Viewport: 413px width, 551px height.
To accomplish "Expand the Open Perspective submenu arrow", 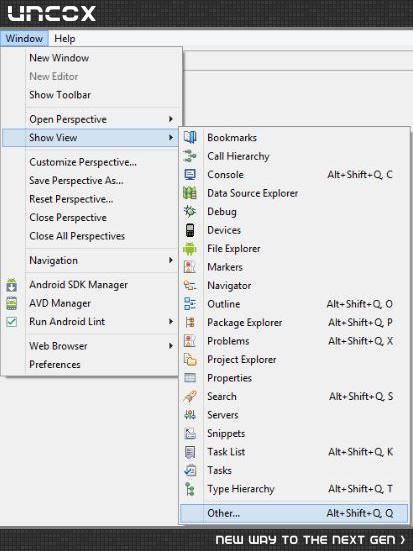I will [x=170, y=119].
